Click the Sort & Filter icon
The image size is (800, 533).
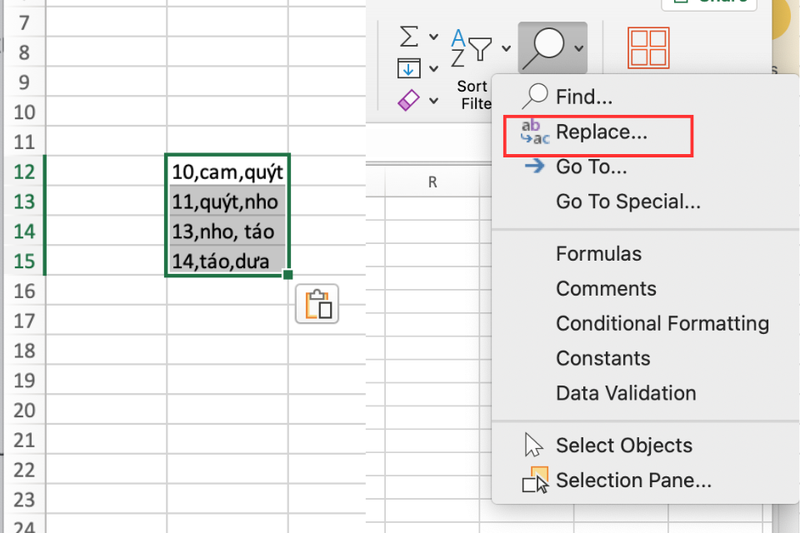click(x=471, y=49)
